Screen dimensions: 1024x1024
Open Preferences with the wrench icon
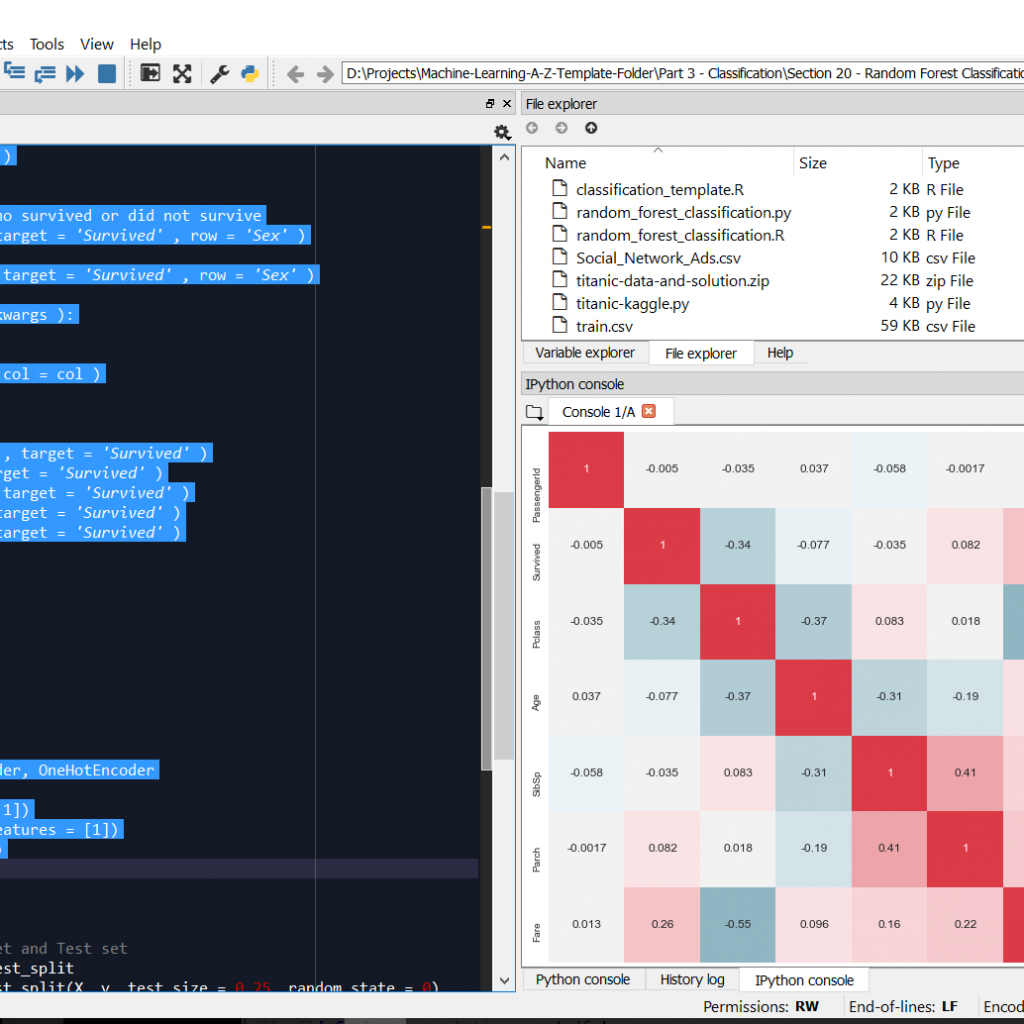point(219,73)
